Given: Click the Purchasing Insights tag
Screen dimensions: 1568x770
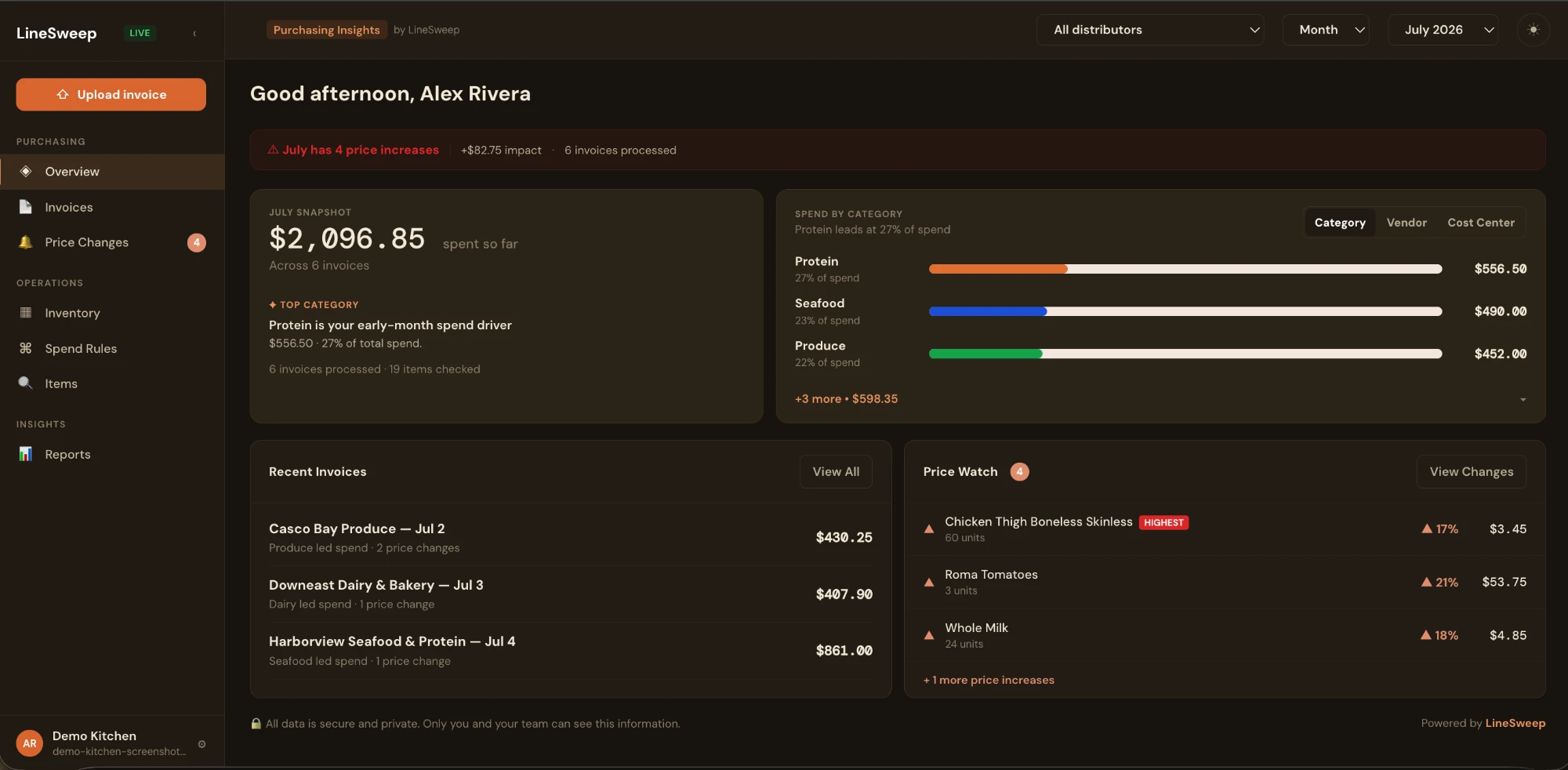Looking at the screenshot, I should (x=326, y=30).
